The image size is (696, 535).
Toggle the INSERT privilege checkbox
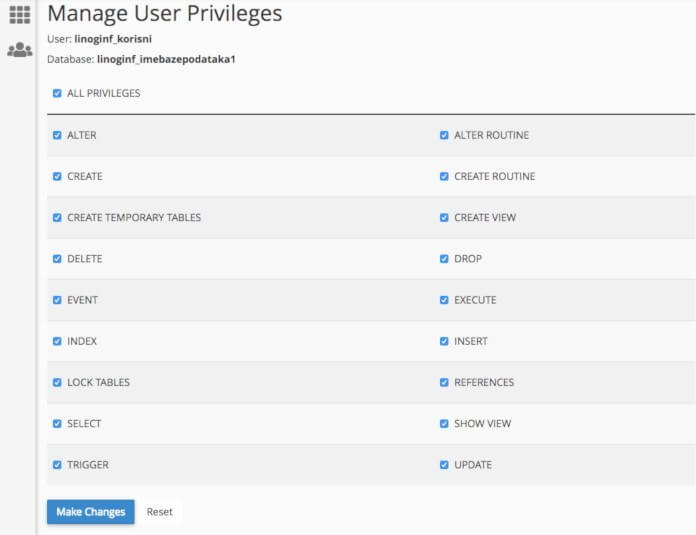tap(444, 341)
